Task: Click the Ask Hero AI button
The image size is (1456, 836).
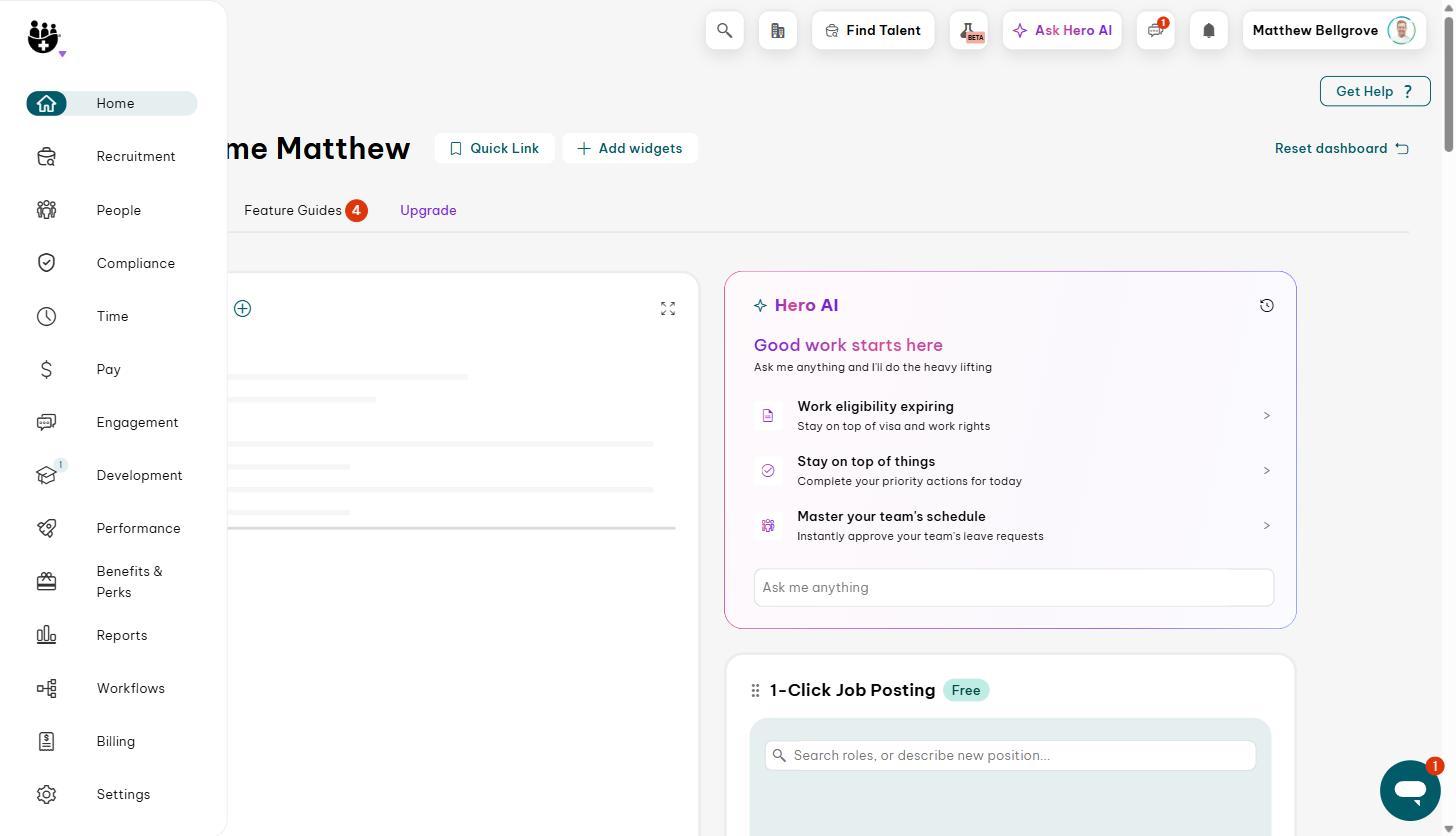Action: (x=1062, y=31)
